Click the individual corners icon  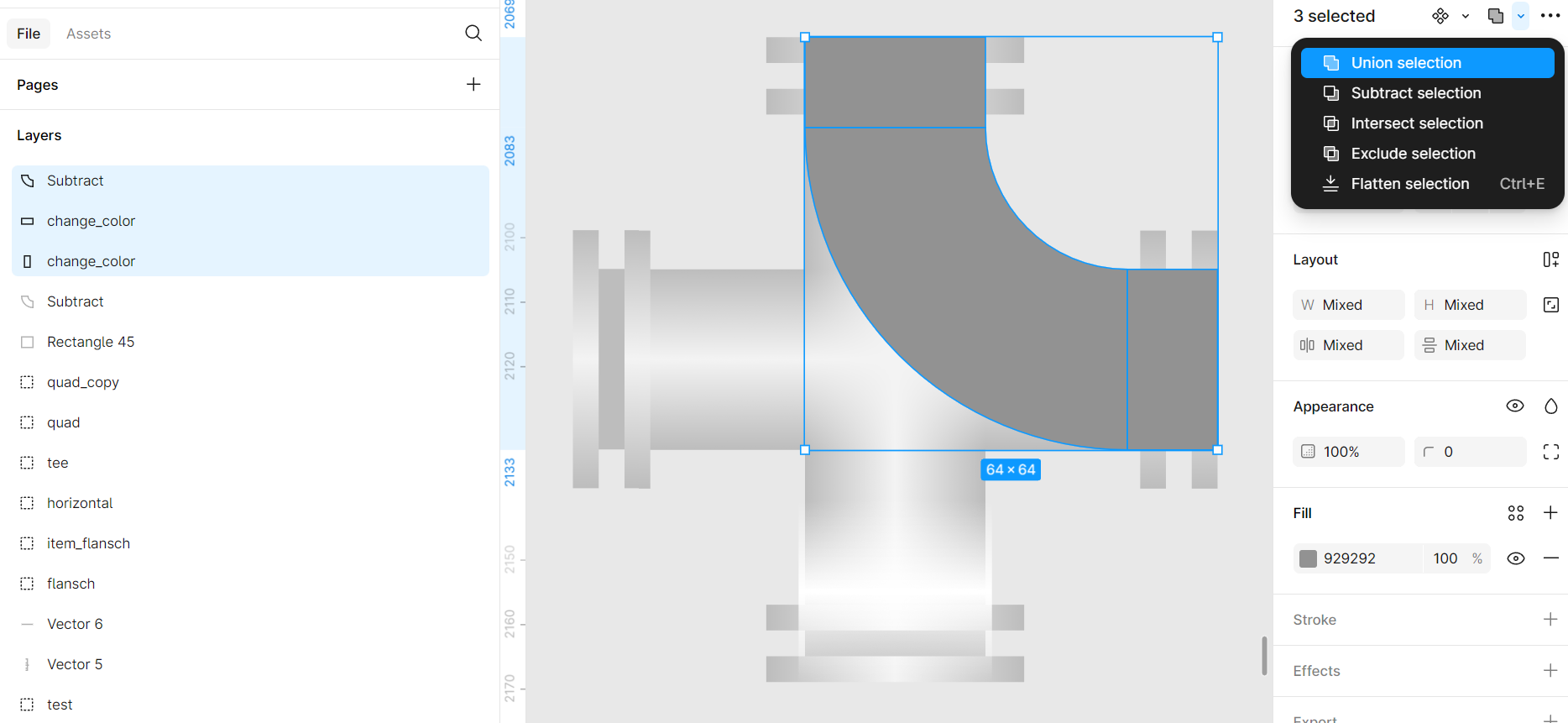pyautogui.click(x=1550, y=452)
